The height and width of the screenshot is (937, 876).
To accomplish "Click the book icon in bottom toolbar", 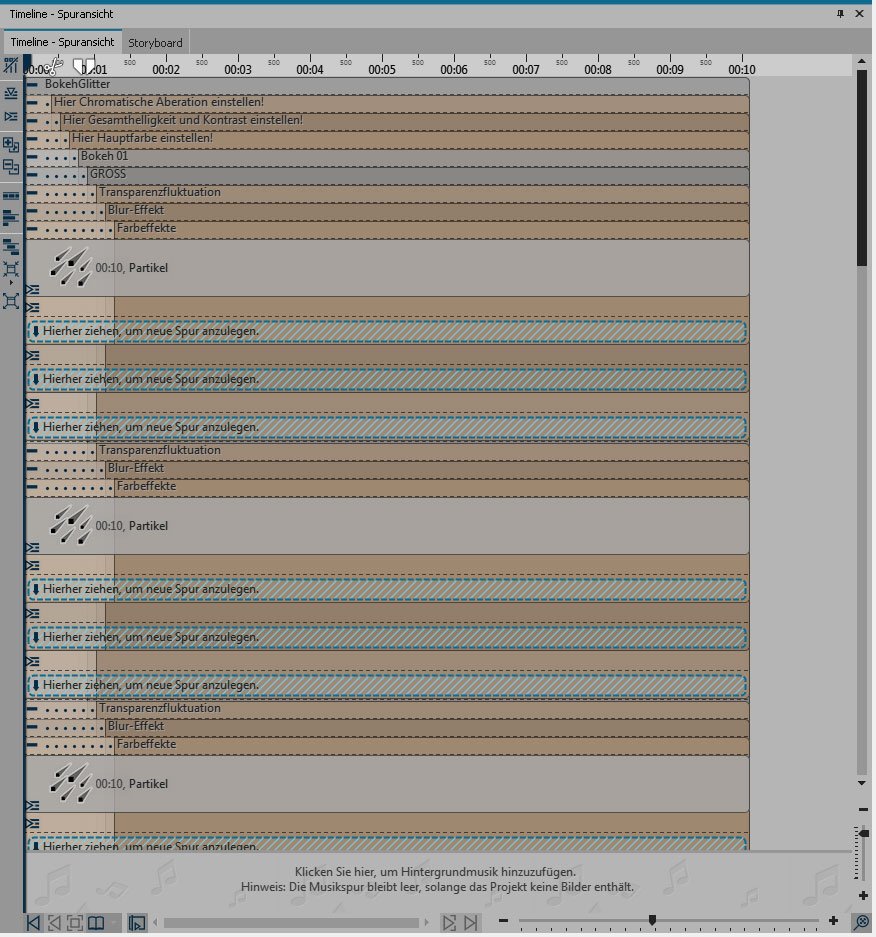I will tap(96, 922).
